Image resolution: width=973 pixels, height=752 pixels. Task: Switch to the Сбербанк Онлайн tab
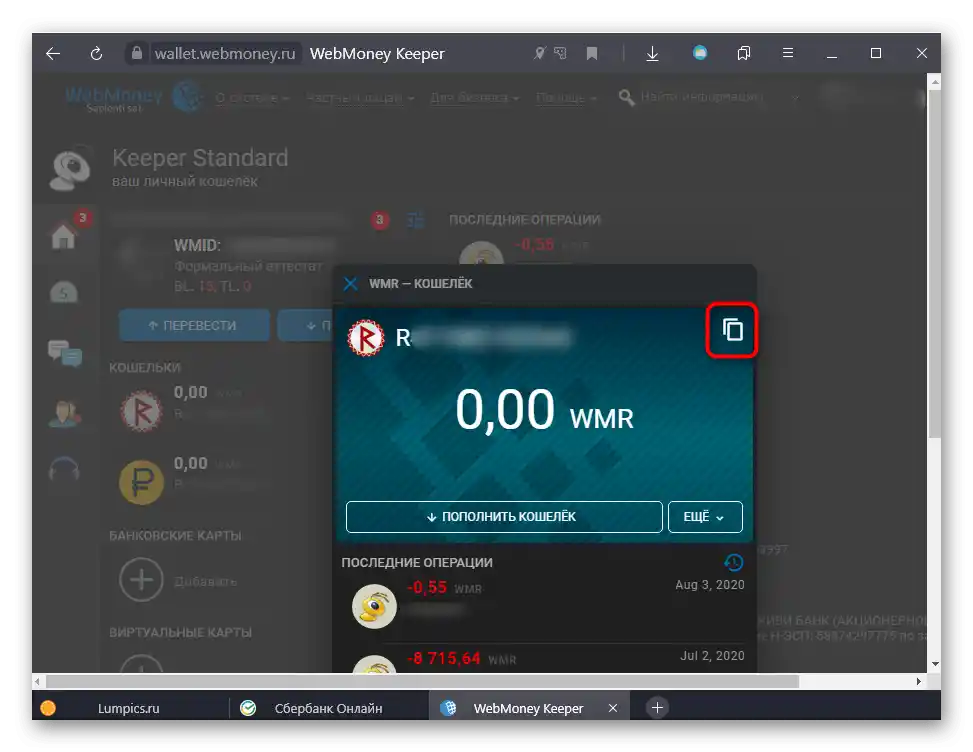(328, 708)
